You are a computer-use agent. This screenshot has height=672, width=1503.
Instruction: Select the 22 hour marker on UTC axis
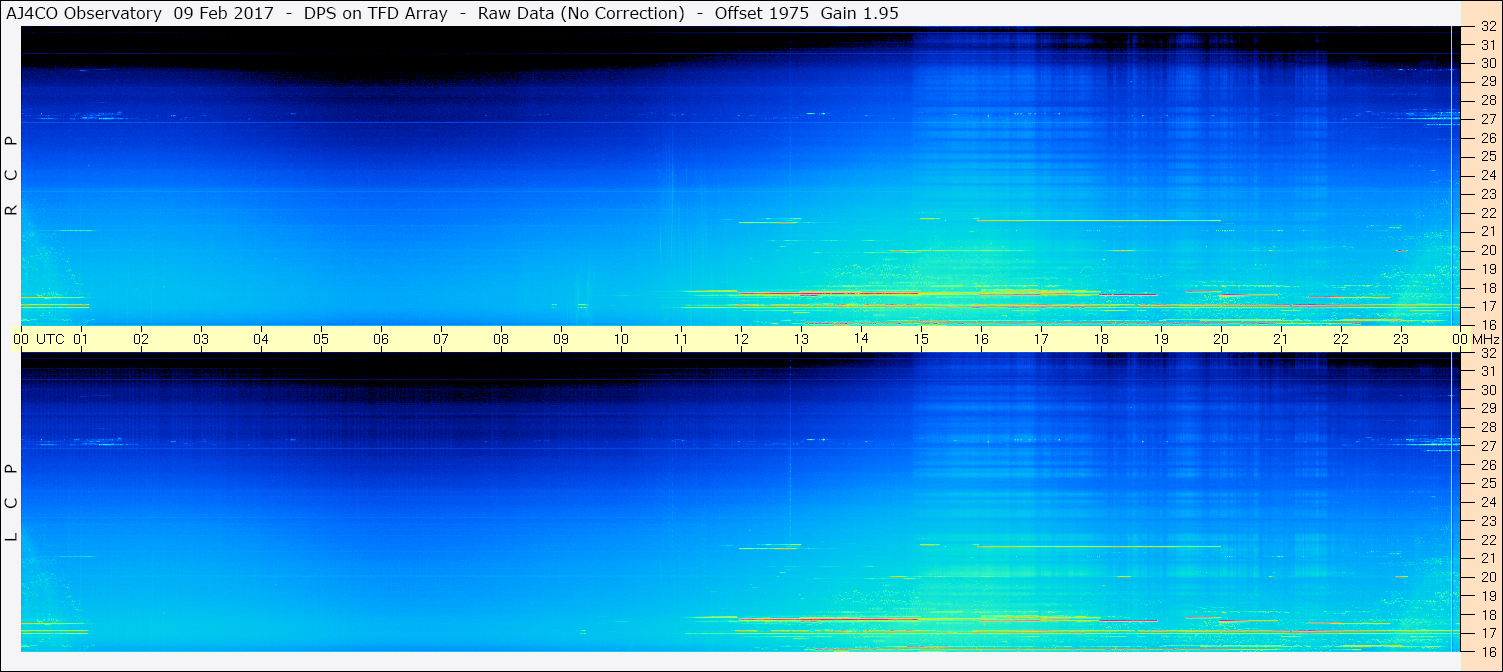coord(1341,339)
